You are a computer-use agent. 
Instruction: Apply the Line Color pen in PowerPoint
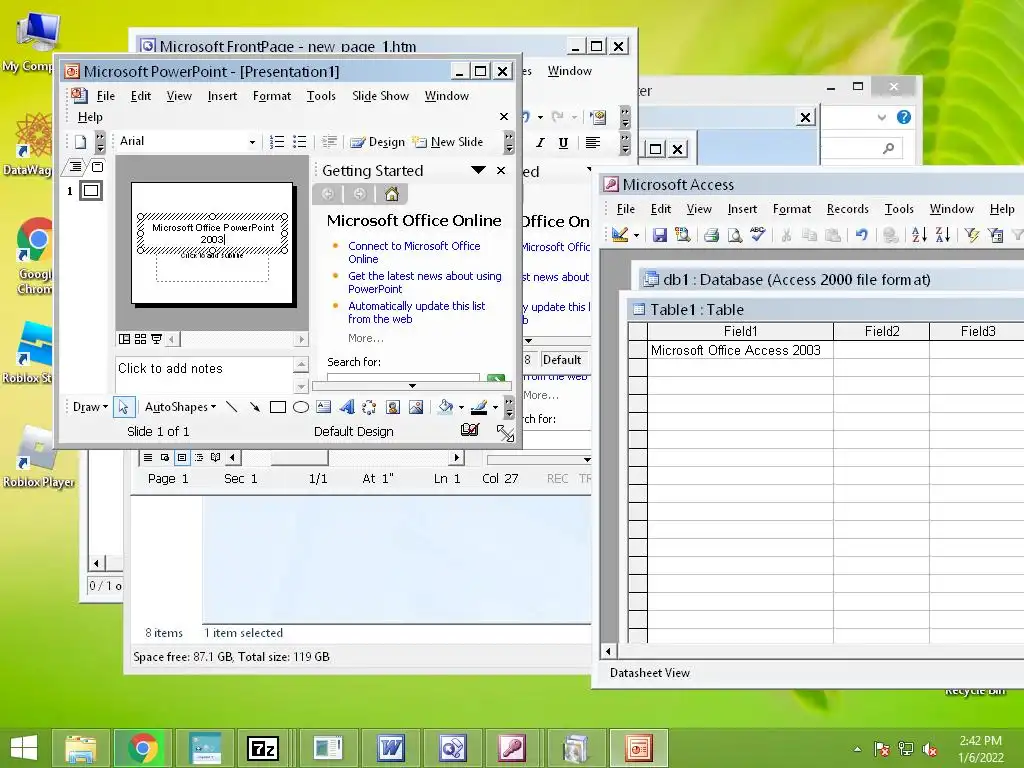click(479, 407)
